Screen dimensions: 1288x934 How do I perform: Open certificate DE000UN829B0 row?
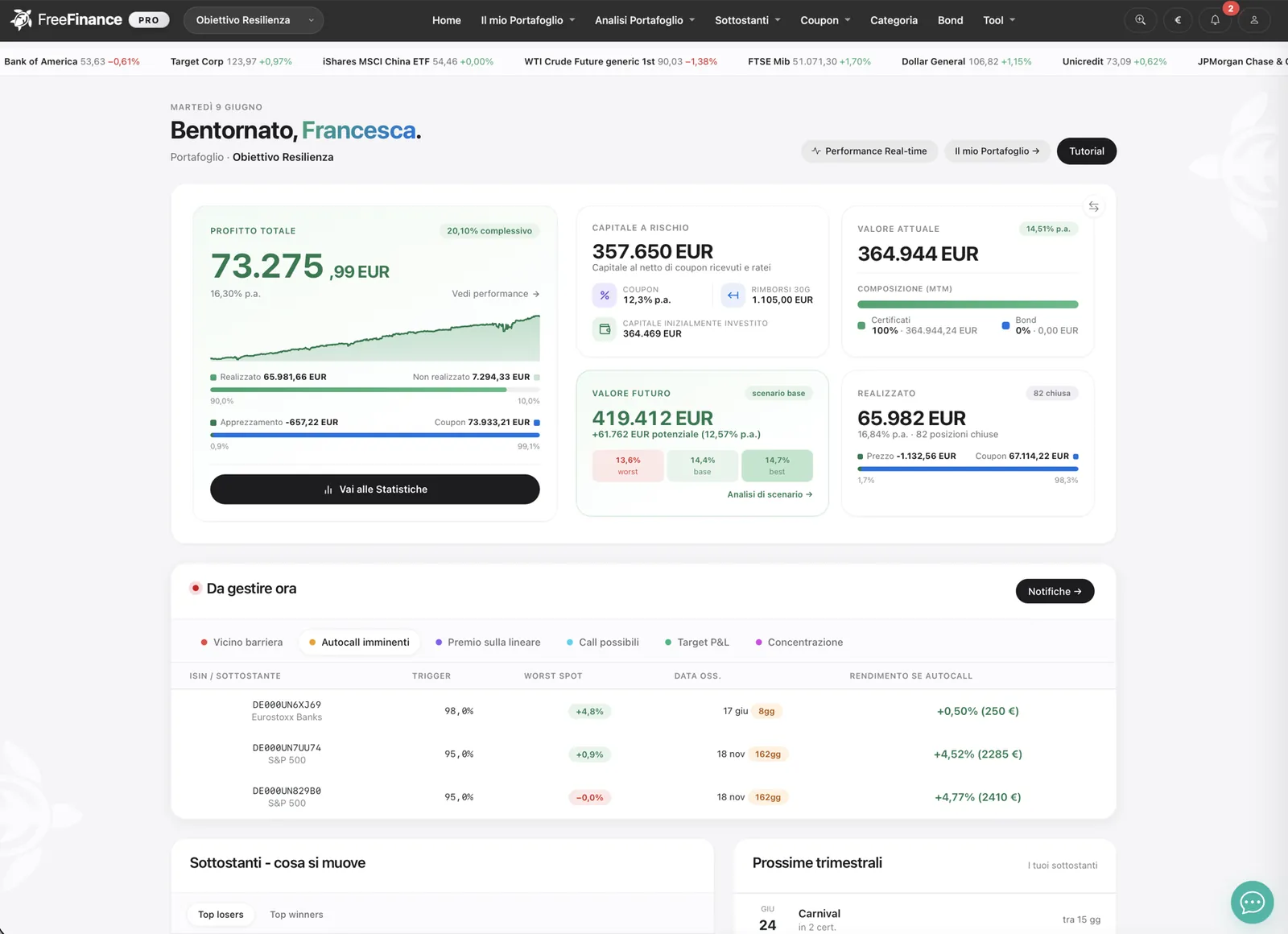click(x=644, y=797)
